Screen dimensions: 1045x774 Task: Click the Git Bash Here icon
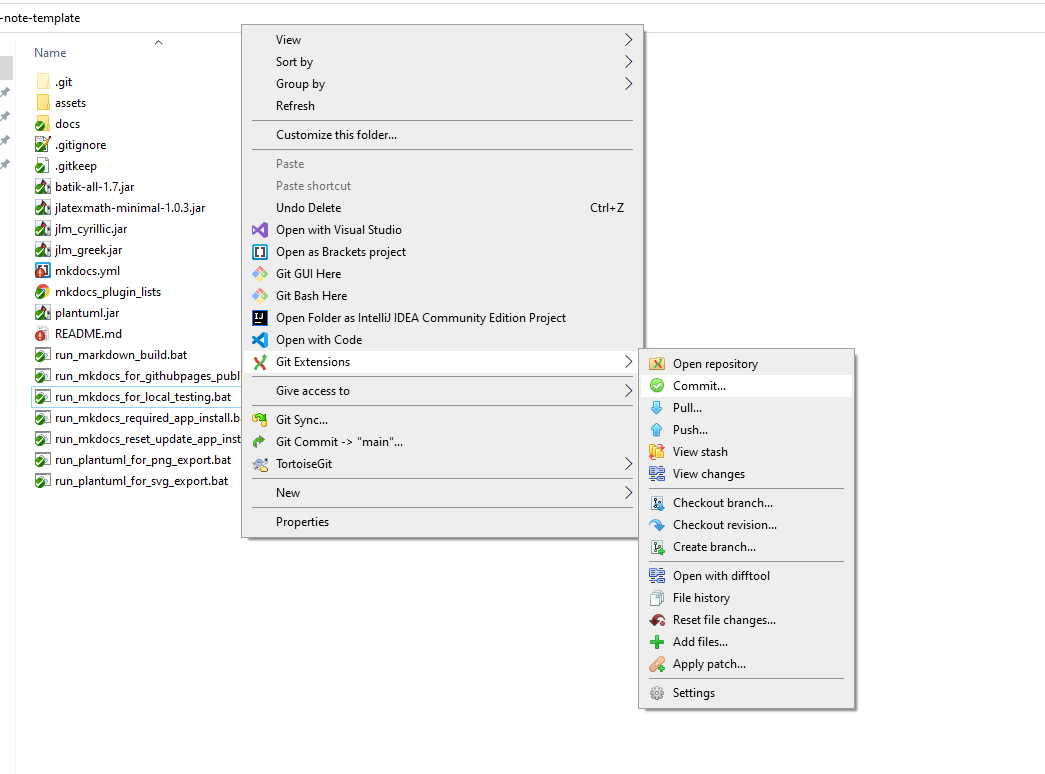[x=260, y=295]
